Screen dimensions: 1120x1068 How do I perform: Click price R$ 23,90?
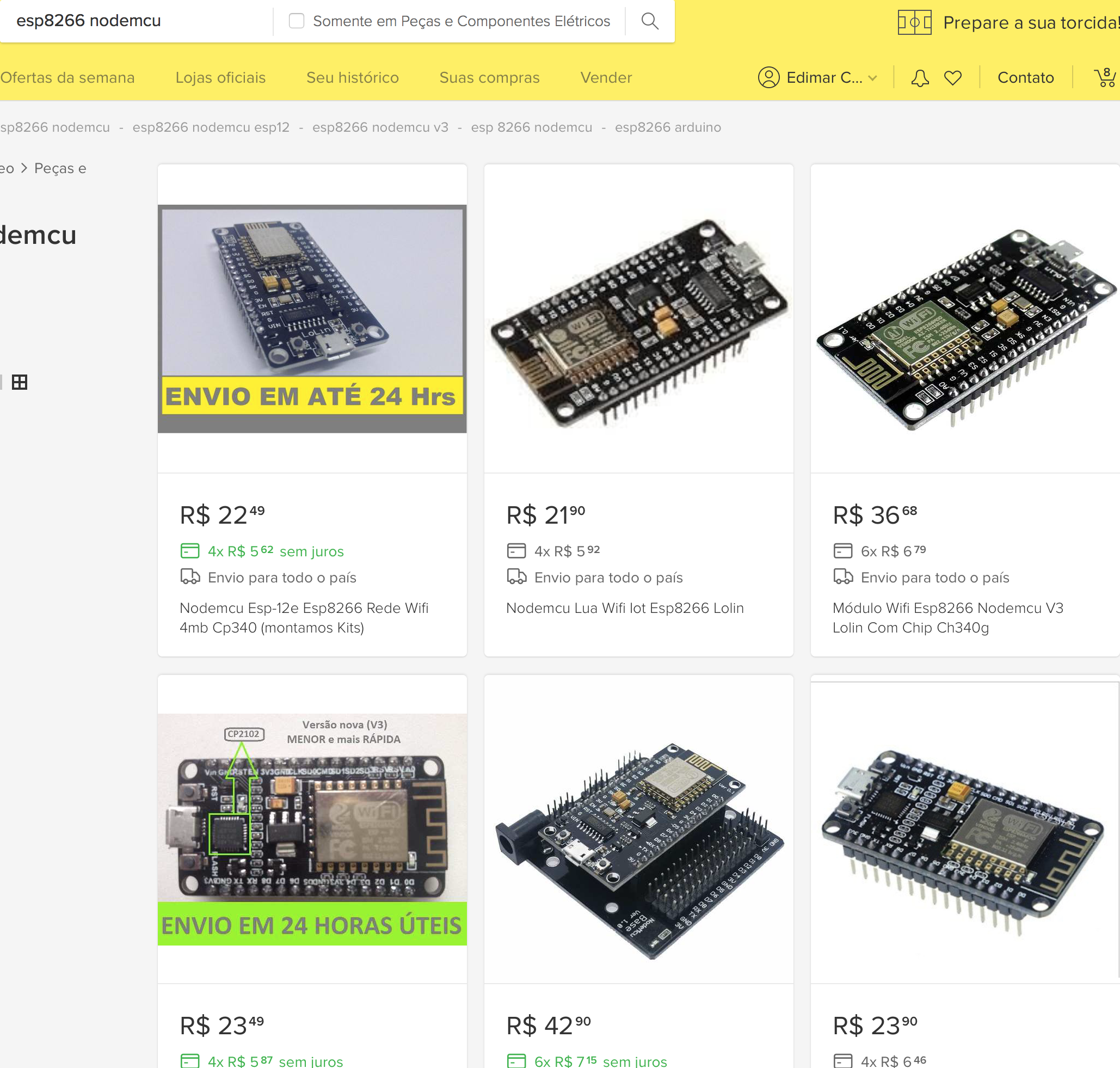click(875, 1026)
